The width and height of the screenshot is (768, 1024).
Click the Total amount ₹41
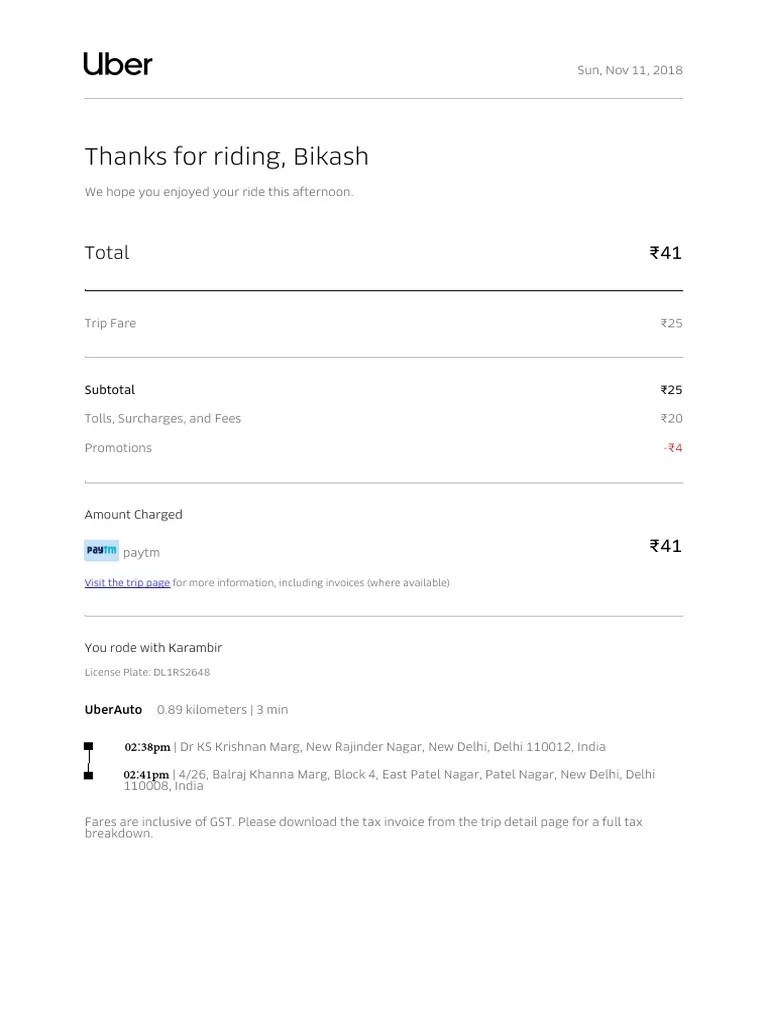pos(665,253)
